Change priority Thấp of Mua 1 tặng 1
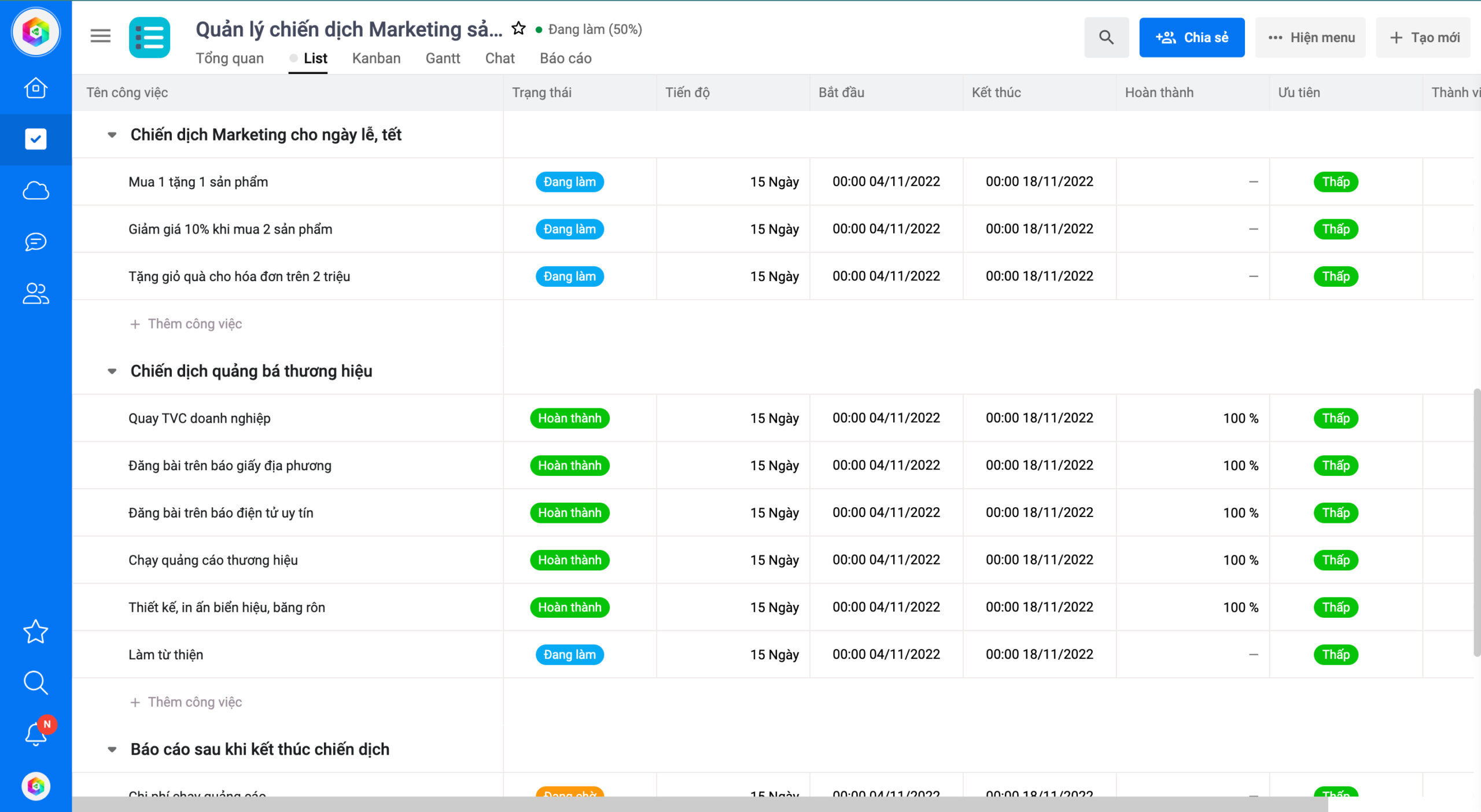Image resolution: width=1481 pixels, height=812 pixels. [1336, 182]
